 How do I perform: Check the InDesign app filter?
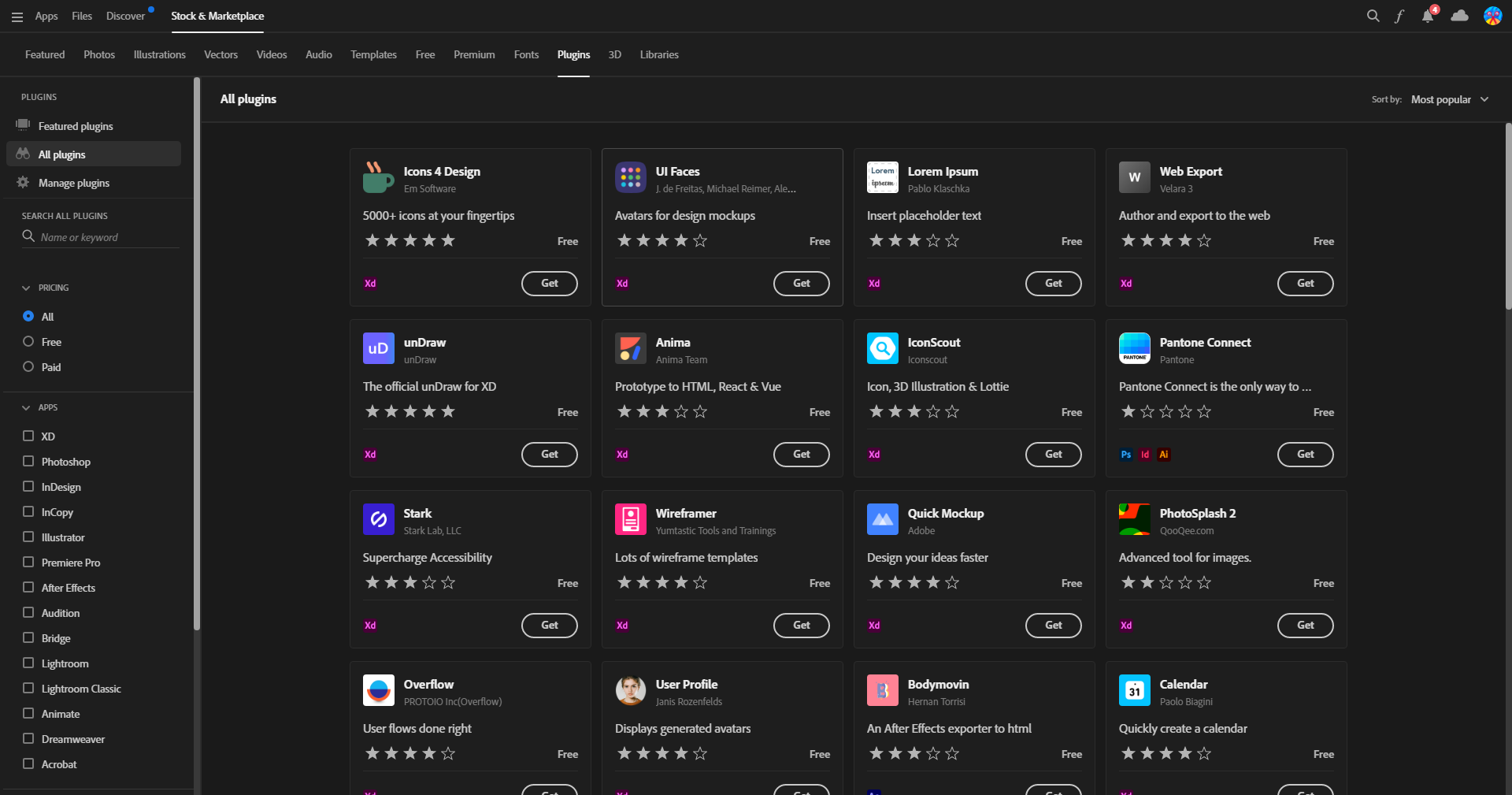tap(28, 486)
